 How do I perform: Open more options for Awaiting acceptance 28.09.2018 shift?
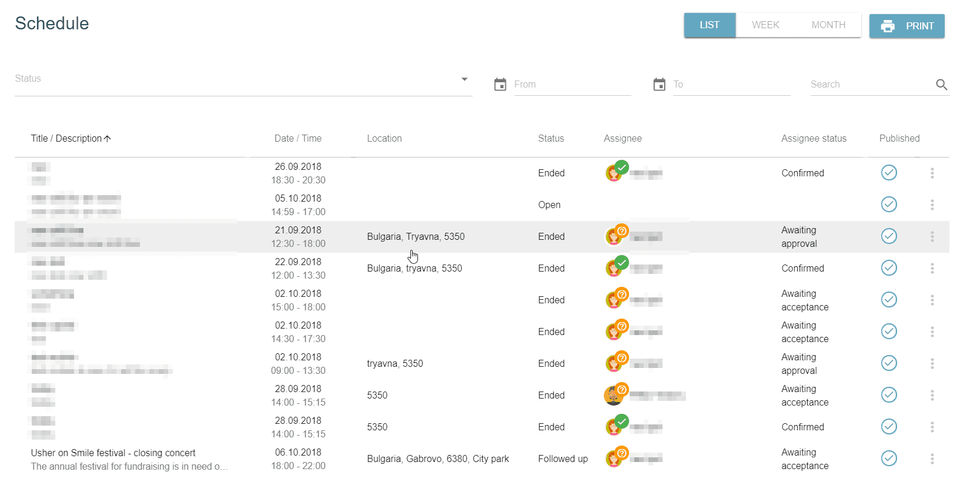click(x=932, y=396)
